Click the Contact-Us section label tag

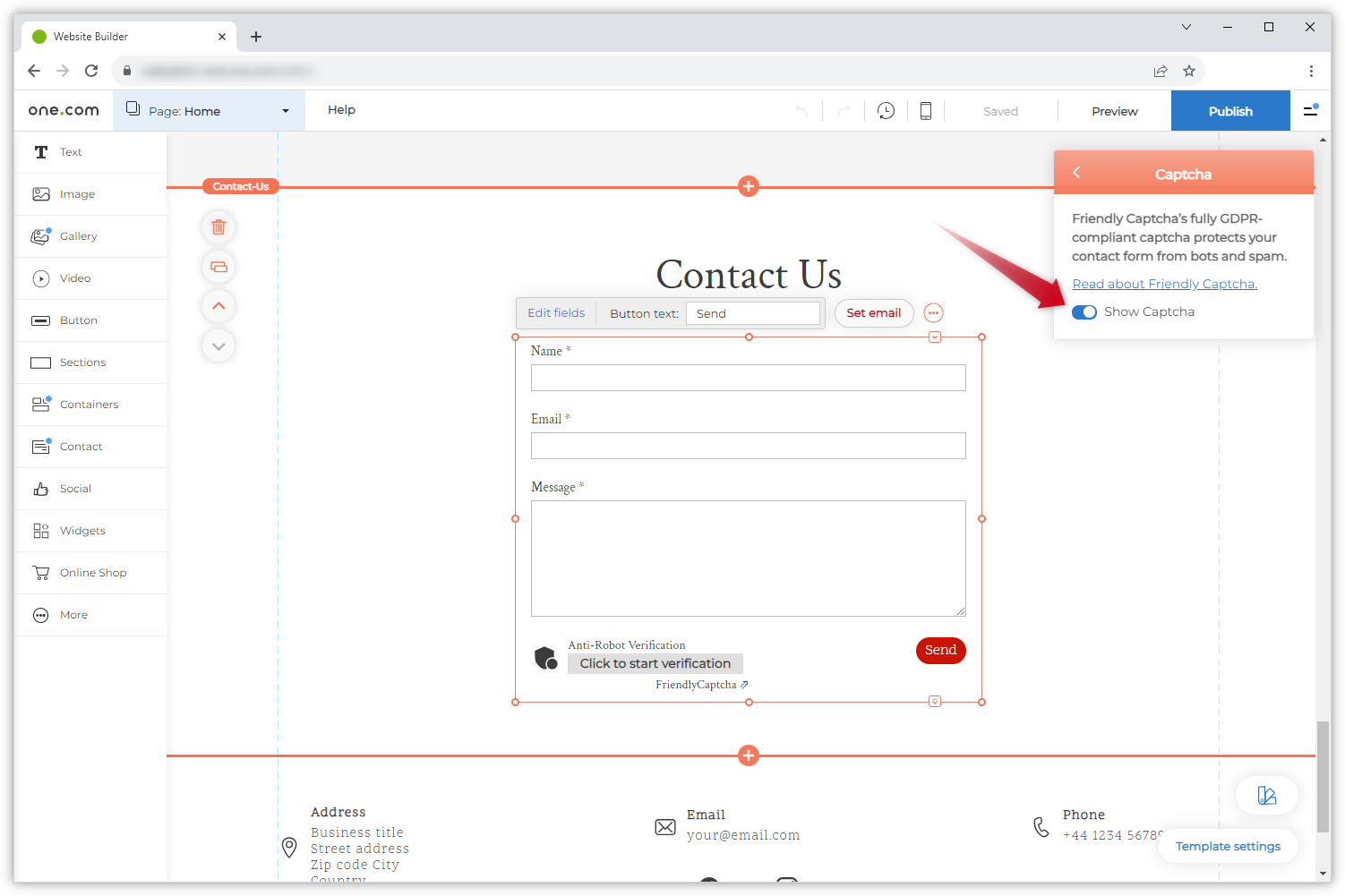tap(241, 186)
